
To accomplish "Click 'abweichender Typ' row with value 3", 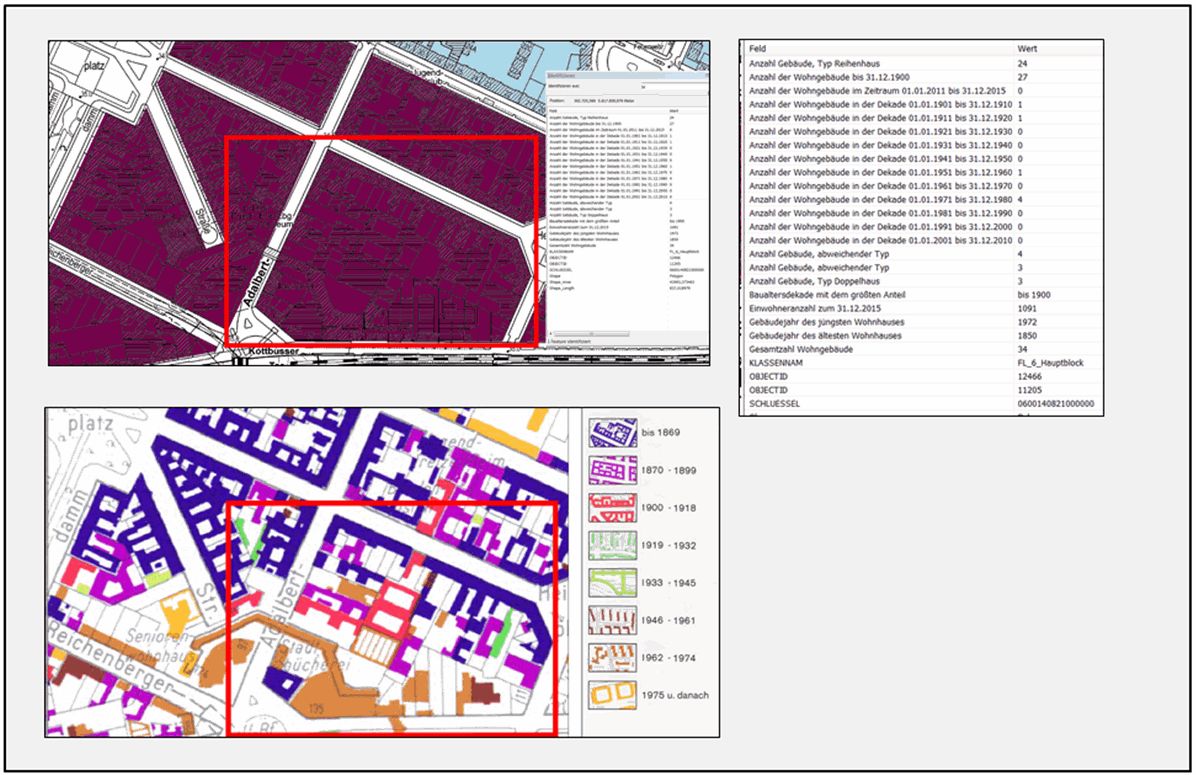I will 921,268.
